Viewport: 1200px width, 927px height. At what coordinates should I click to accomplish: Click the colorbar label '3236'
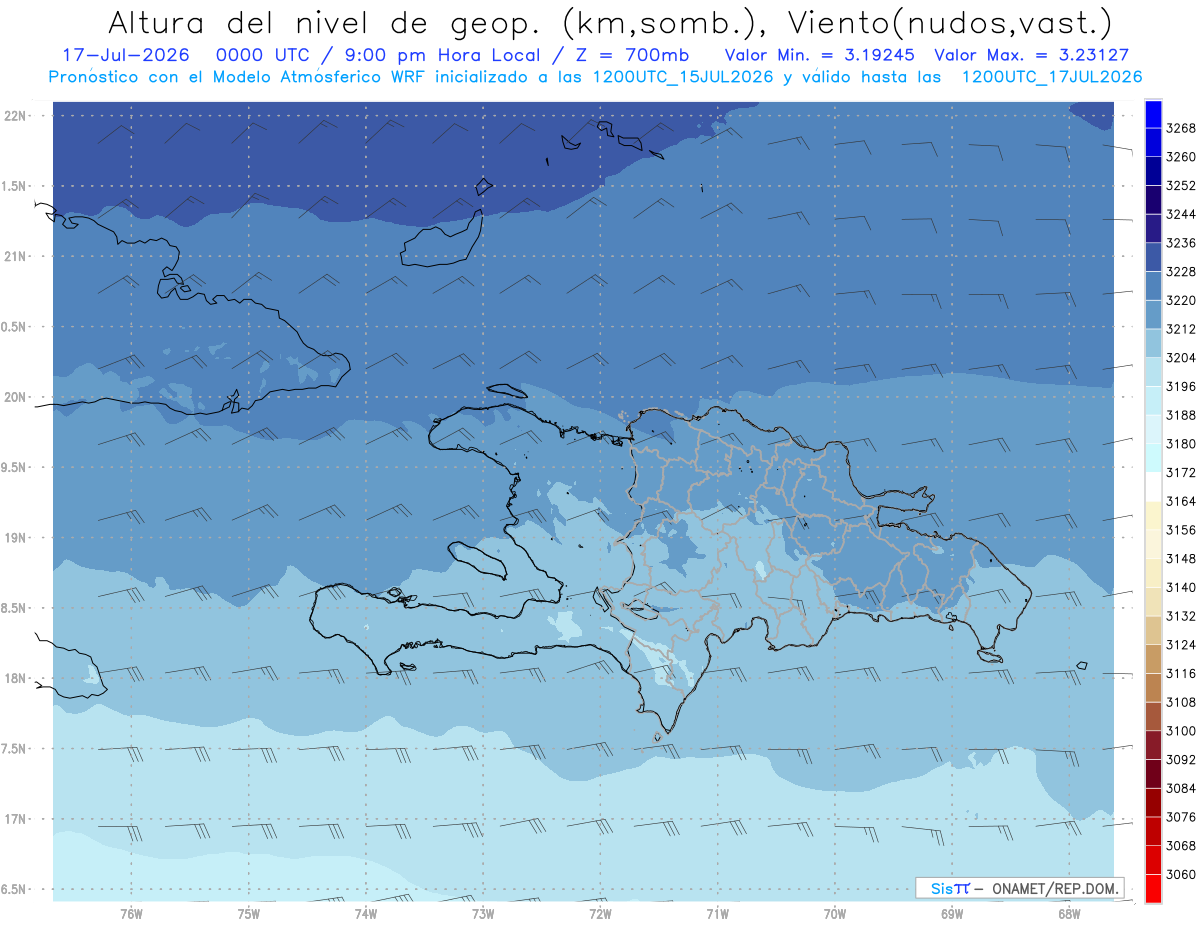(1181, 243)
